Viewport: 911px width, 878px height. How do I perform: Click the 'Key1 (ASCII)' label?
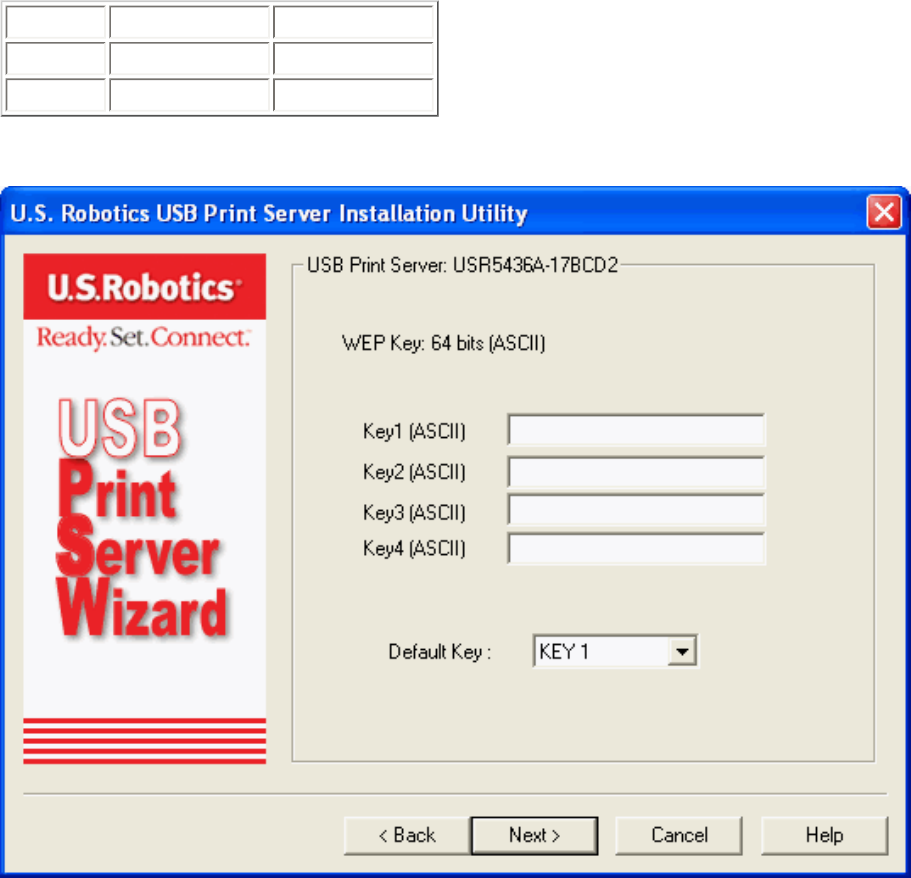(414, 432)
